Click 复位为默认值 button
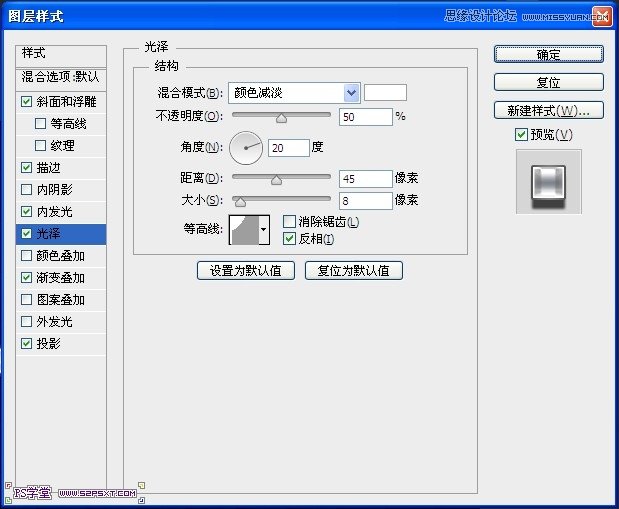This screenshot has height=509, width=619. coord(354,270)
